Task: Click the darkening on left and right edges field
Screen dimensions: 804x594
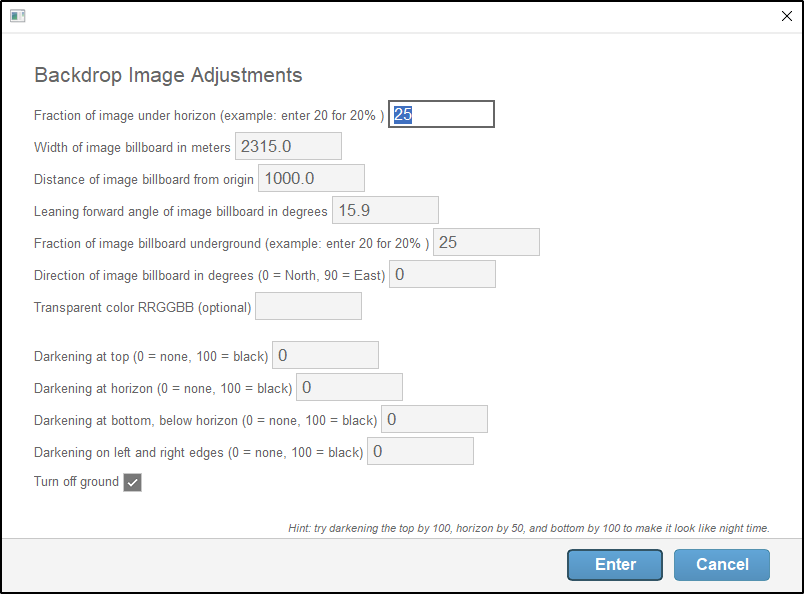Action: (420, 451)
